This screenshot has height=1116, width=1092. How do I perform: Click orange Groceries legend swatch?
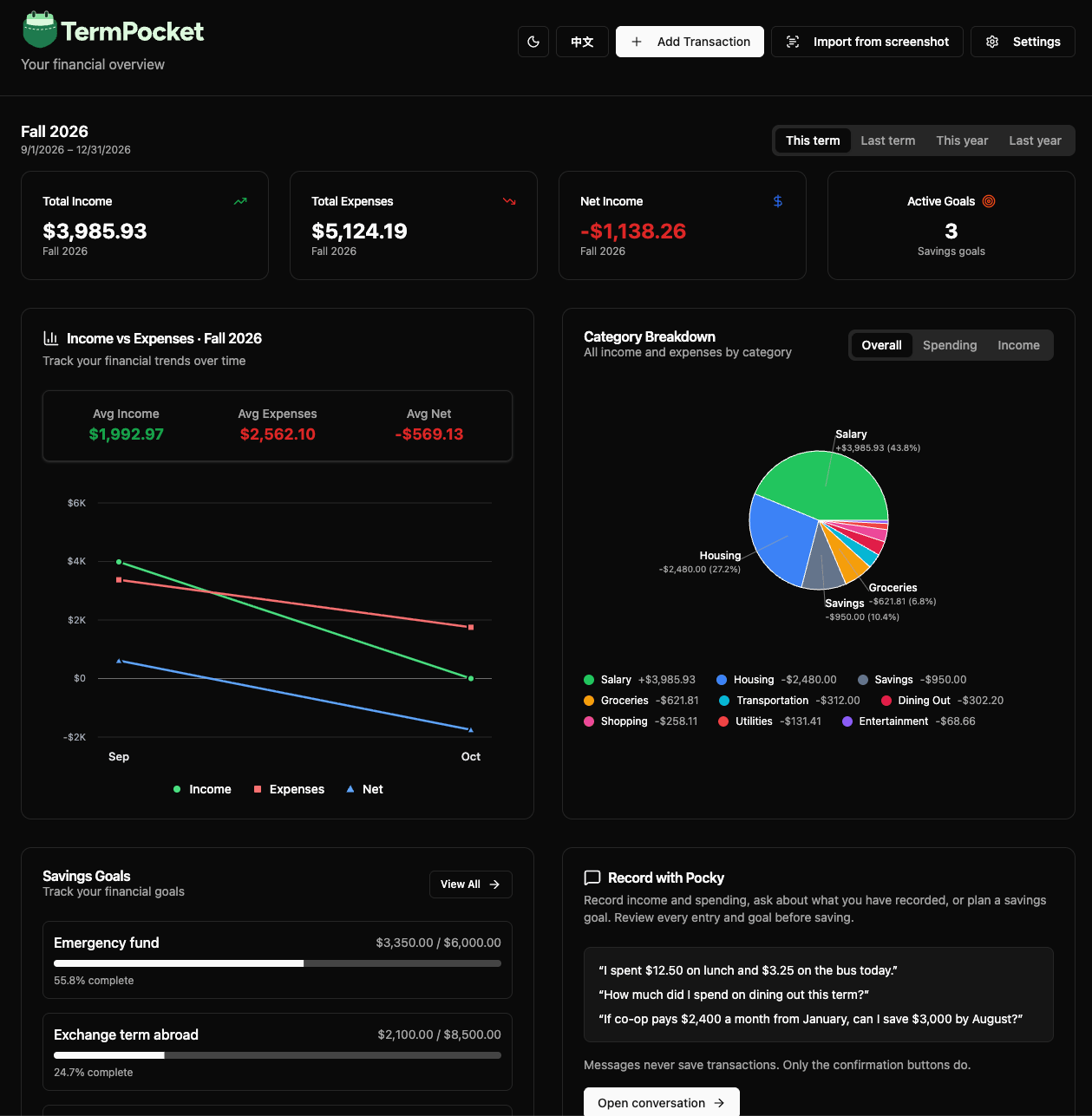589,701
